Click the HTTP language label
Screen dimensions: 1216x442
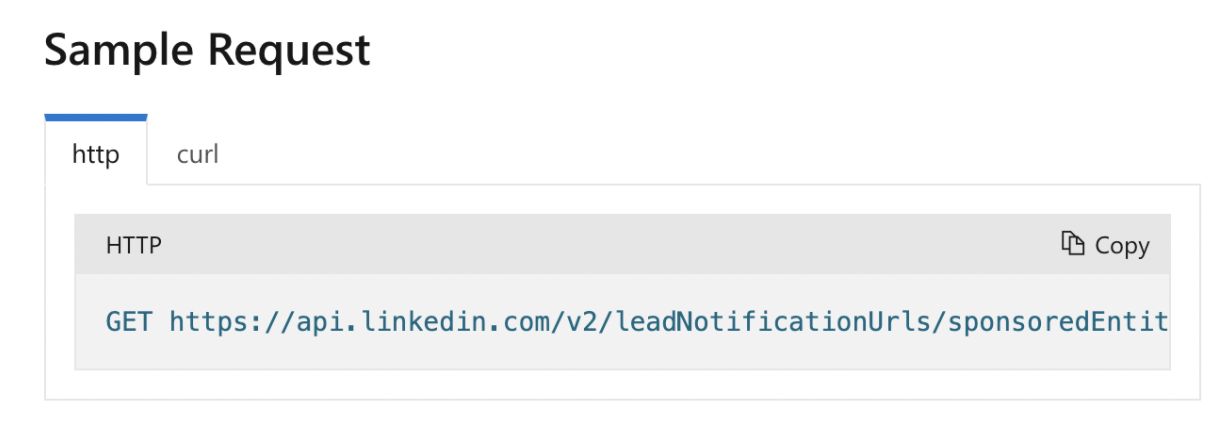[x=134, y=245]
